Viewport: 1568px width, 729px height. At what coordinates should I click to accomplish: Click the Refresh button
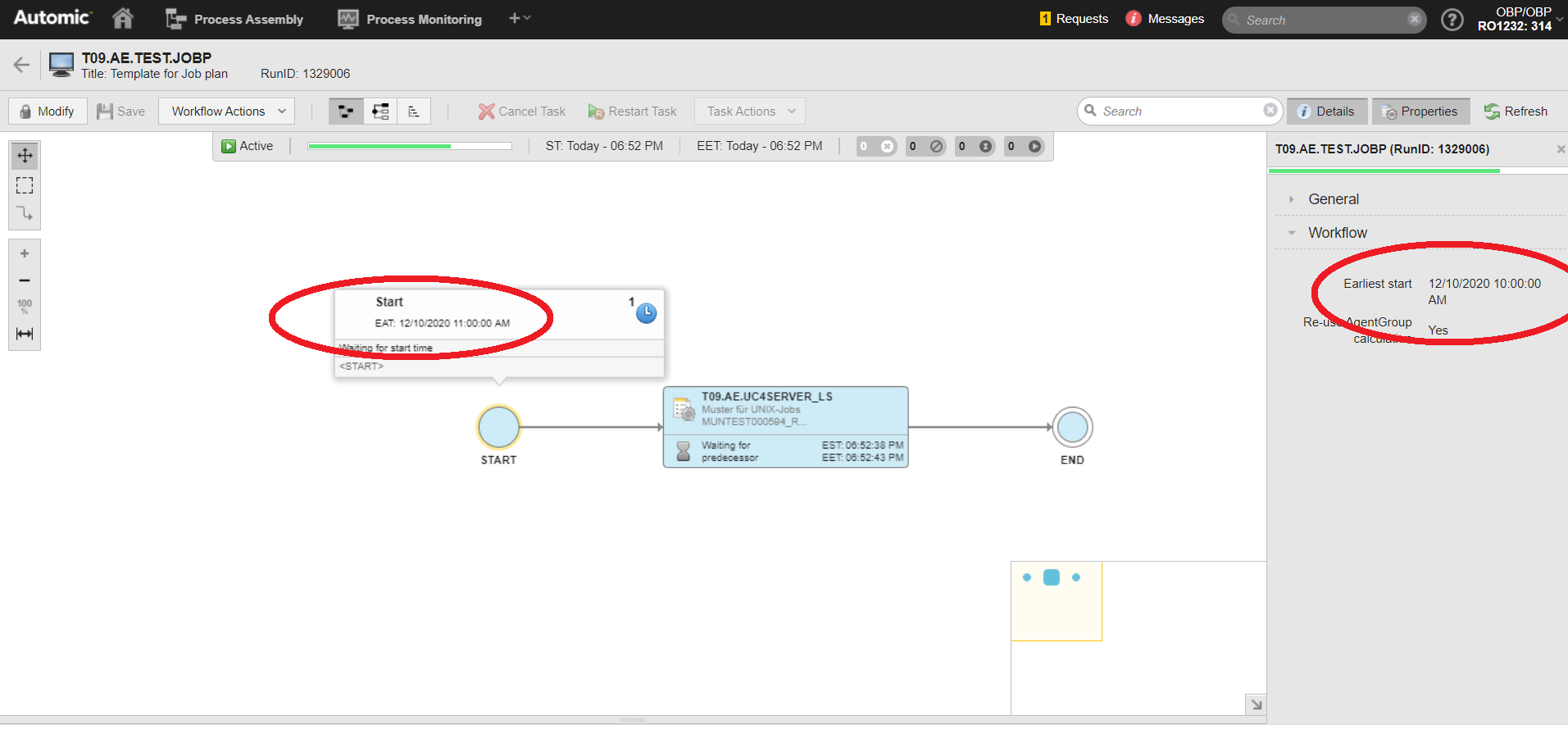pos(1516,112)
